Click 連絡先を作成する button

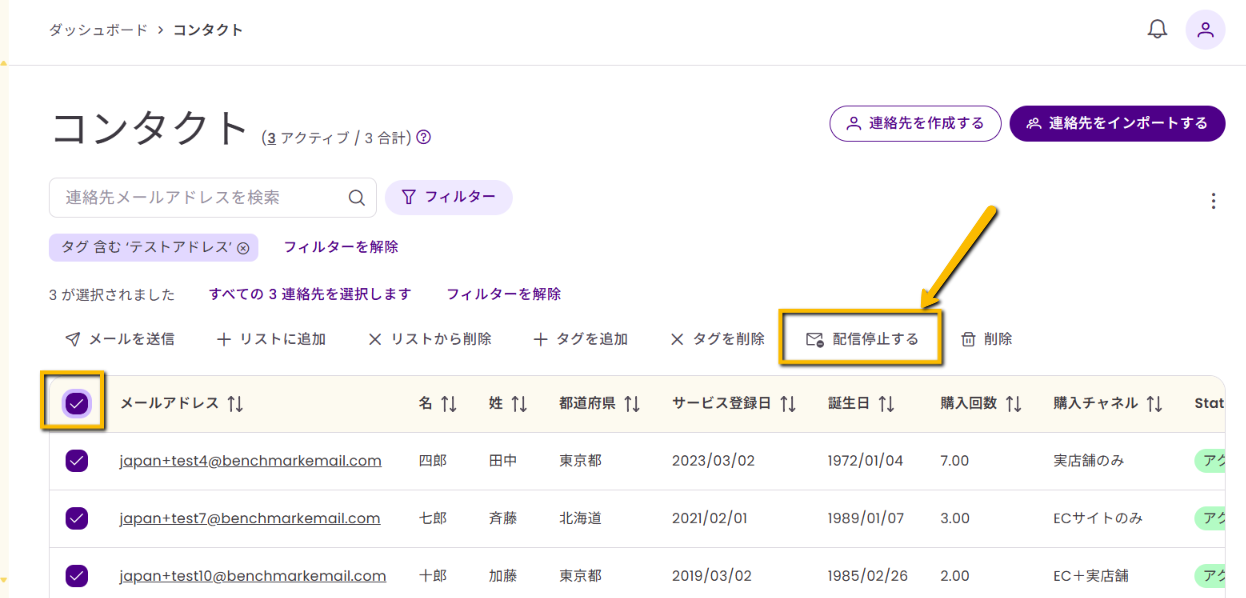click(915, 124)
